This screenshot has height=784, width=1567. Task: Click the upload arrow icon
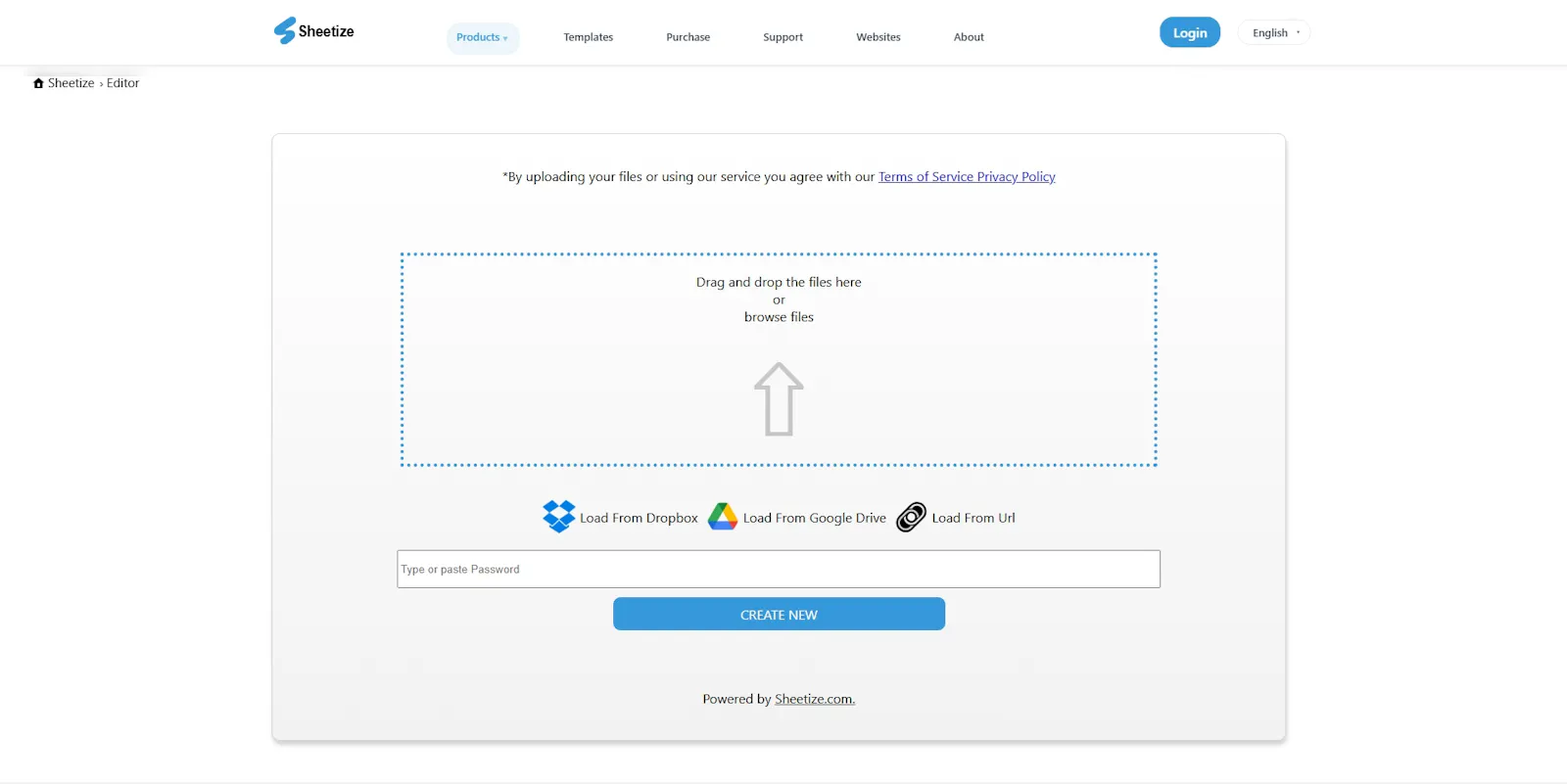coord(779,399)
